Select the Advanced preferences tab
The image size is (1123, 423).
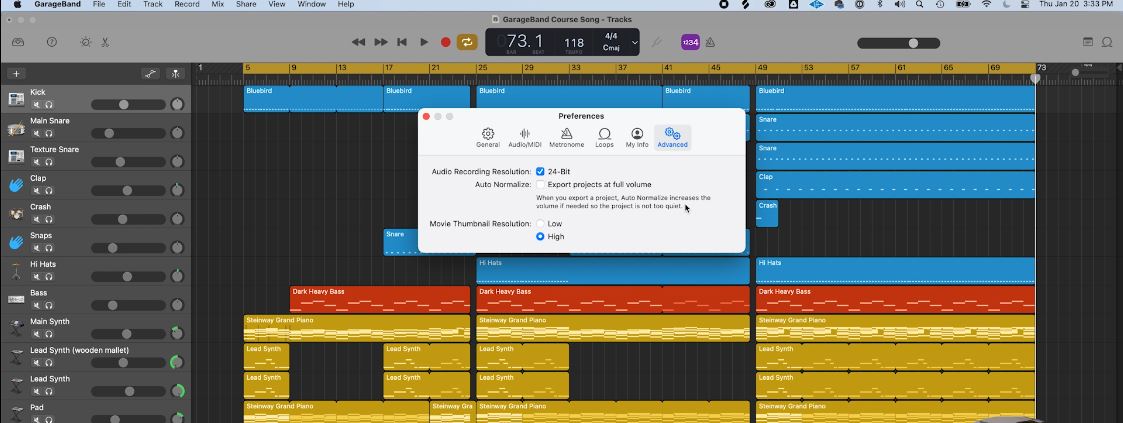673,137
